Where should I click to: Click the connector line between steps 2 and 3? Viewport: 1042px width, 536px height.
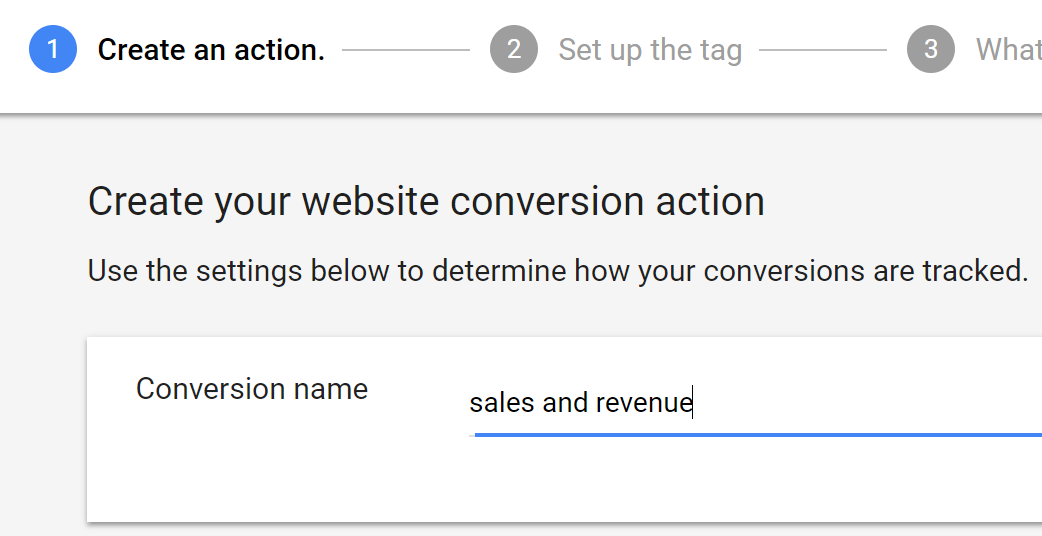tap(822, 49)
